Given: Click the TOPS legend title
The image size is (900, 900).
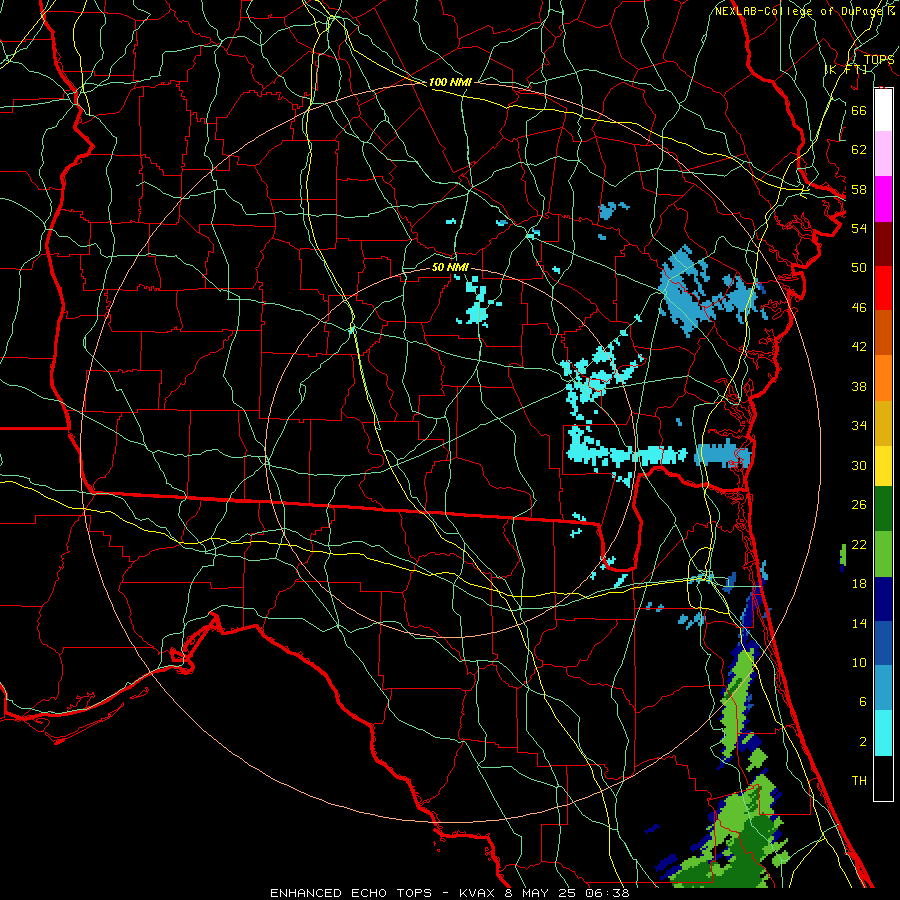Looking at the screenshot, I should pos(879,60).
